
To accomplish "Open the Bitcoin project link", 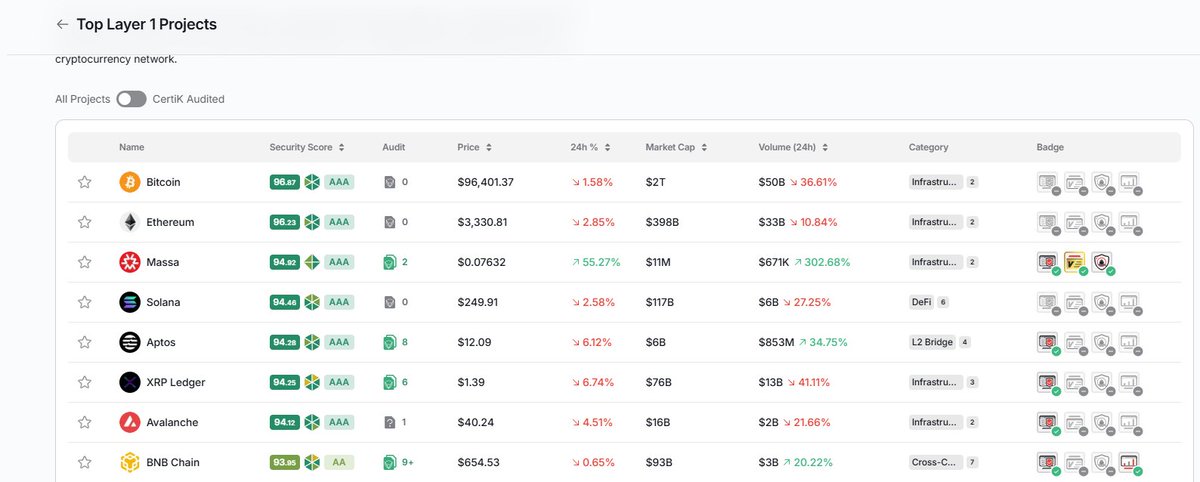I will (x=164, y=182).
